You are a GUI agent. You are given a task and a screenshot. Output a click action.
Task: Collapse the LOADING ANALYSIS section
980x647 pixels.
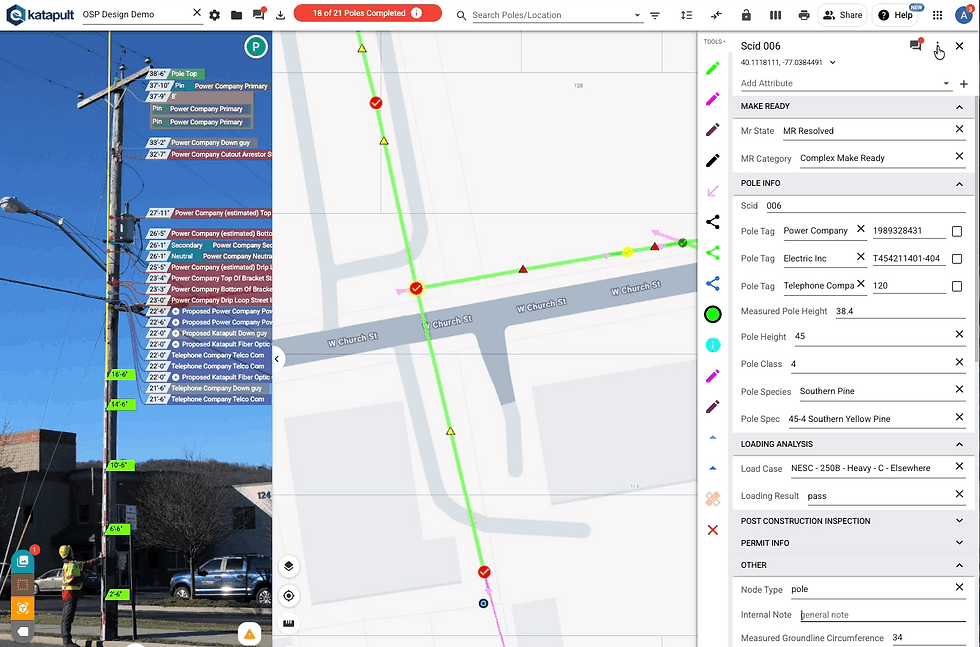coord(959,444)
